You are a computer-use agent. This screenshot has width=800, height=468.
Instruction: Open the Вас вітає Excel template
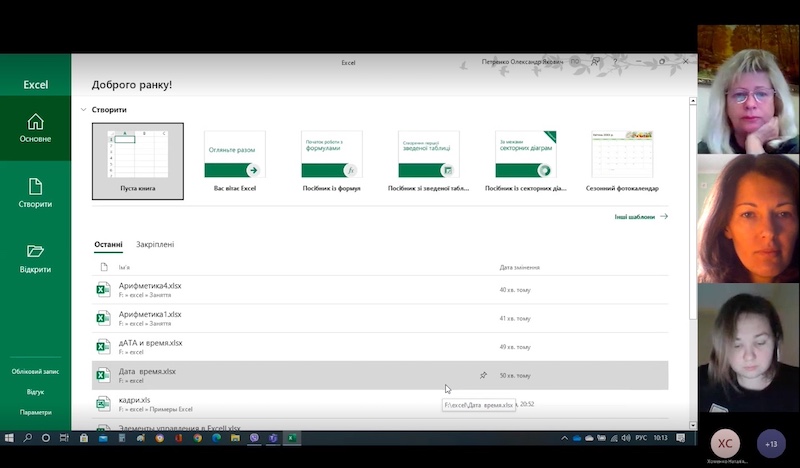click(x=235, y=161)
